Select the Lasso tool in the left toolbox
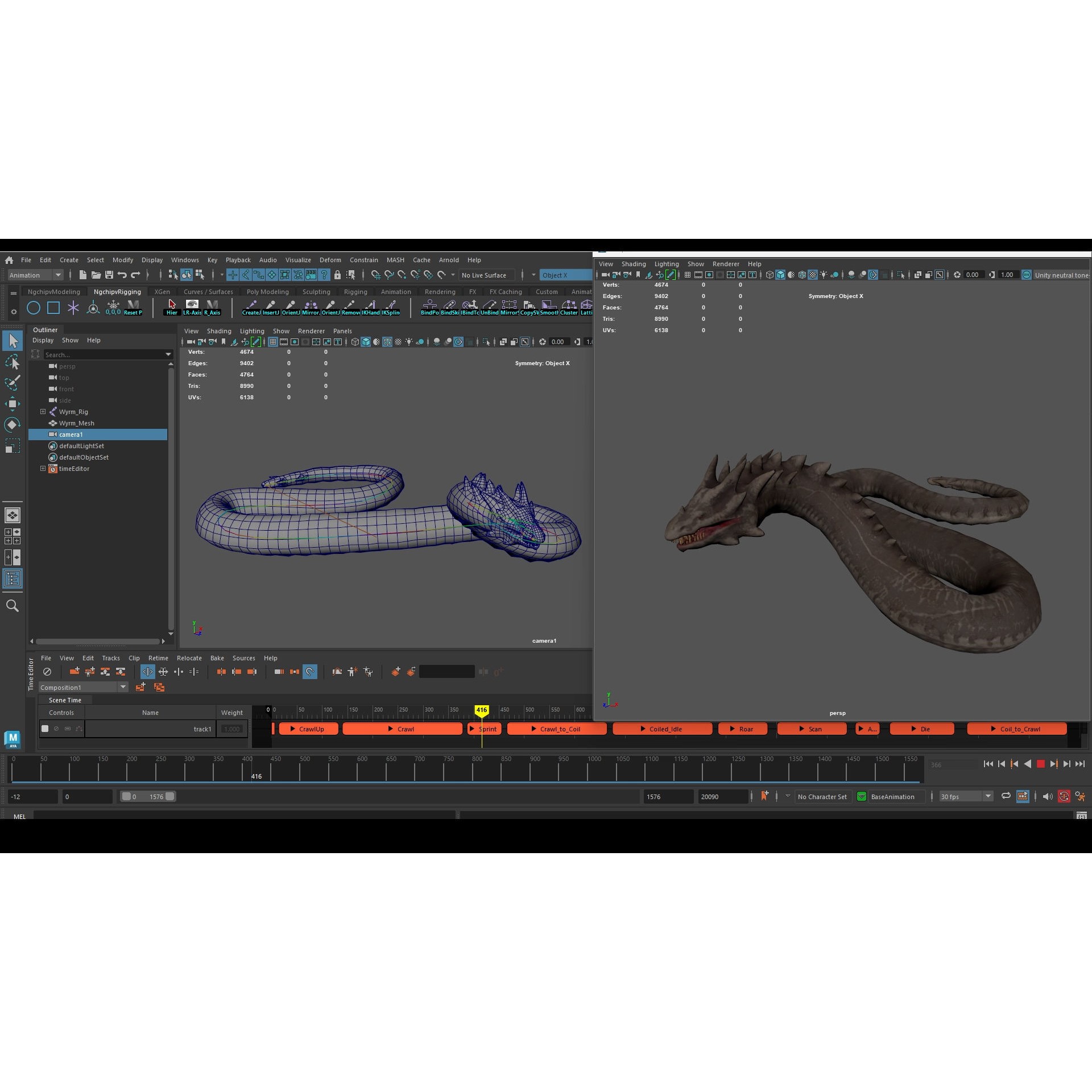 tap(13, 362)
